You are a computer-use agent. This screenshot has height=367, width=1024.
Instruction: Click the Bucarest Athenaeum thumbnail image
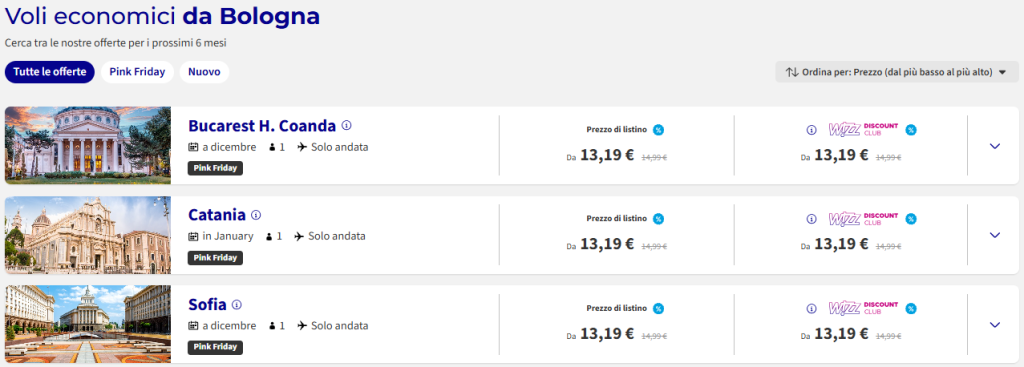pos(88,146)
